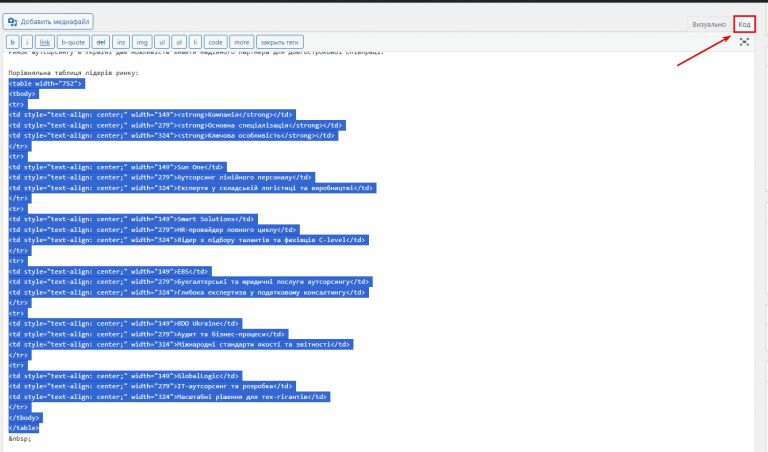Viewport: 768px width, 452px height.
Task: Insert a link tag
Action: click(x=45, y=42)
